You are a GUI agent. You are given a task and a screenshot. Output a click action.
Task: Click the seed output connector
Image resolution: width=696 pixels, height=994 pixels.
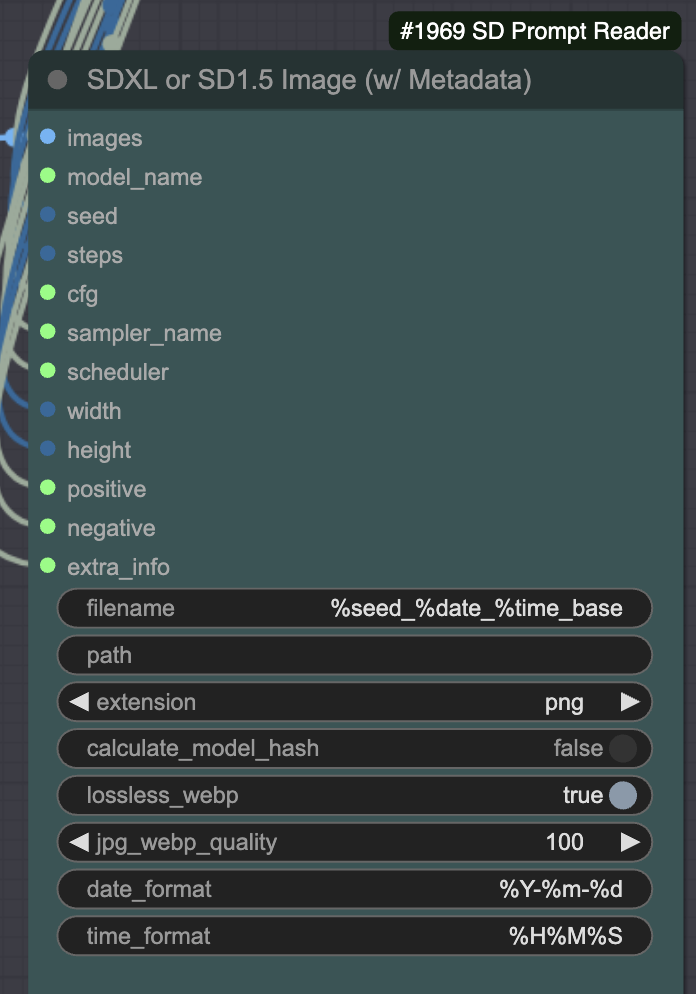pos(46,216)
